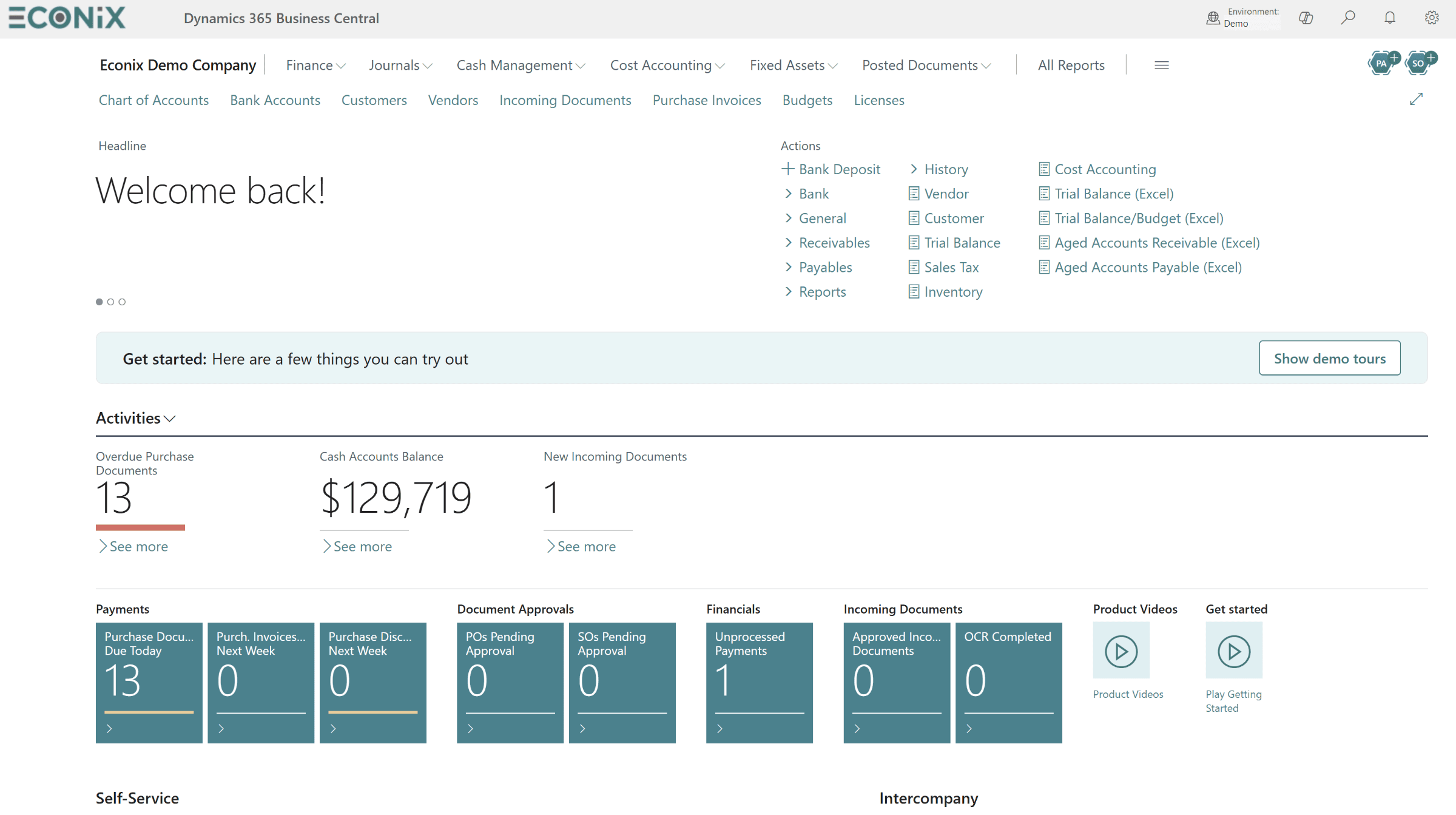Click the search magnifier icon
1456x815 pixels.
click(x=1348, y=18)
